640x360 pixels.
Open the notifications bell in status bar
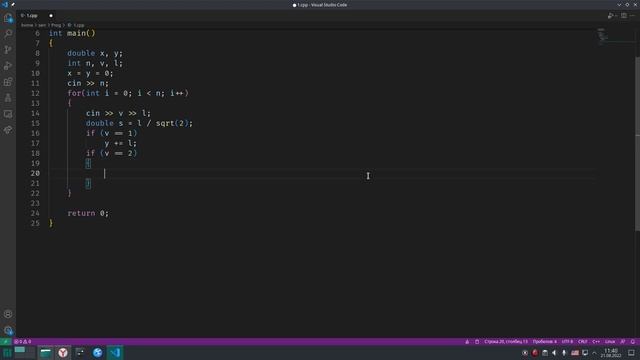633,342
